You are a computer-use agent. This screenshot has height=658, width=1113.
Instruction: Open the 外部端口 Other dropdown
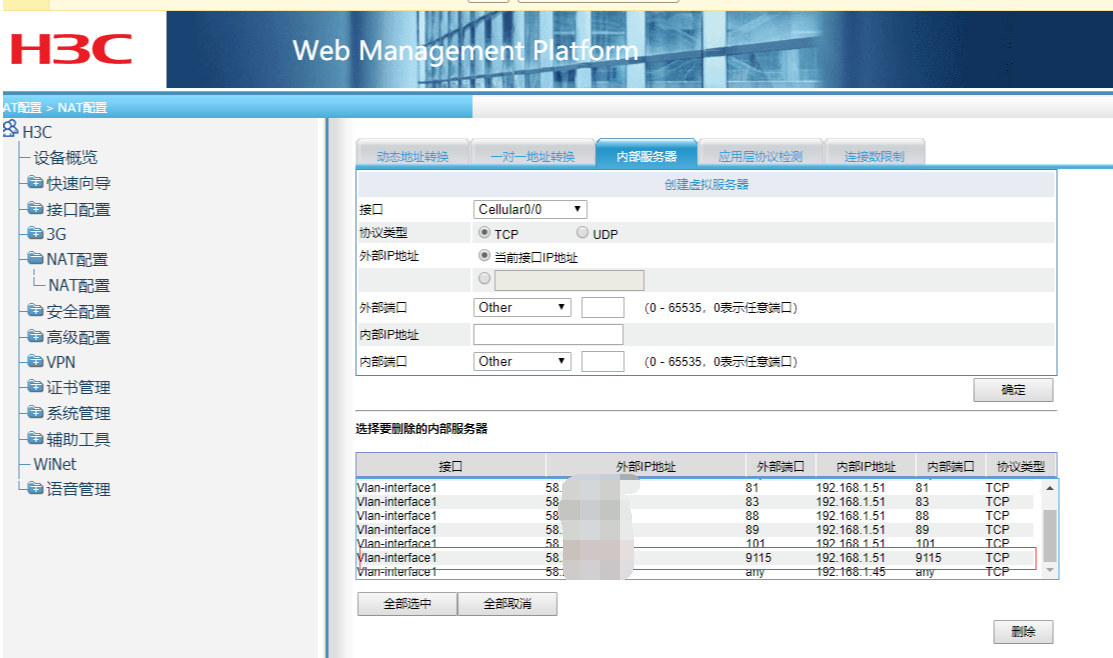522,307
